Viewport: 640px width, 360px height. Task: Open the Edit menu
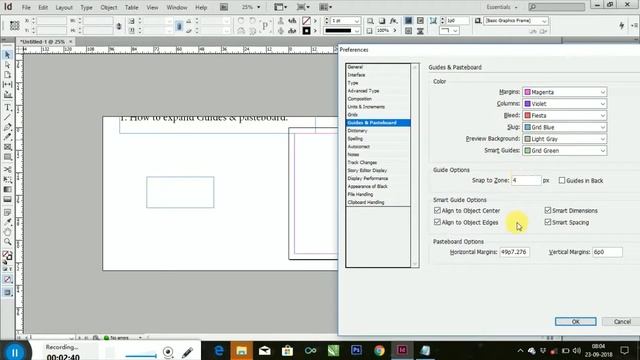[43, 7]
